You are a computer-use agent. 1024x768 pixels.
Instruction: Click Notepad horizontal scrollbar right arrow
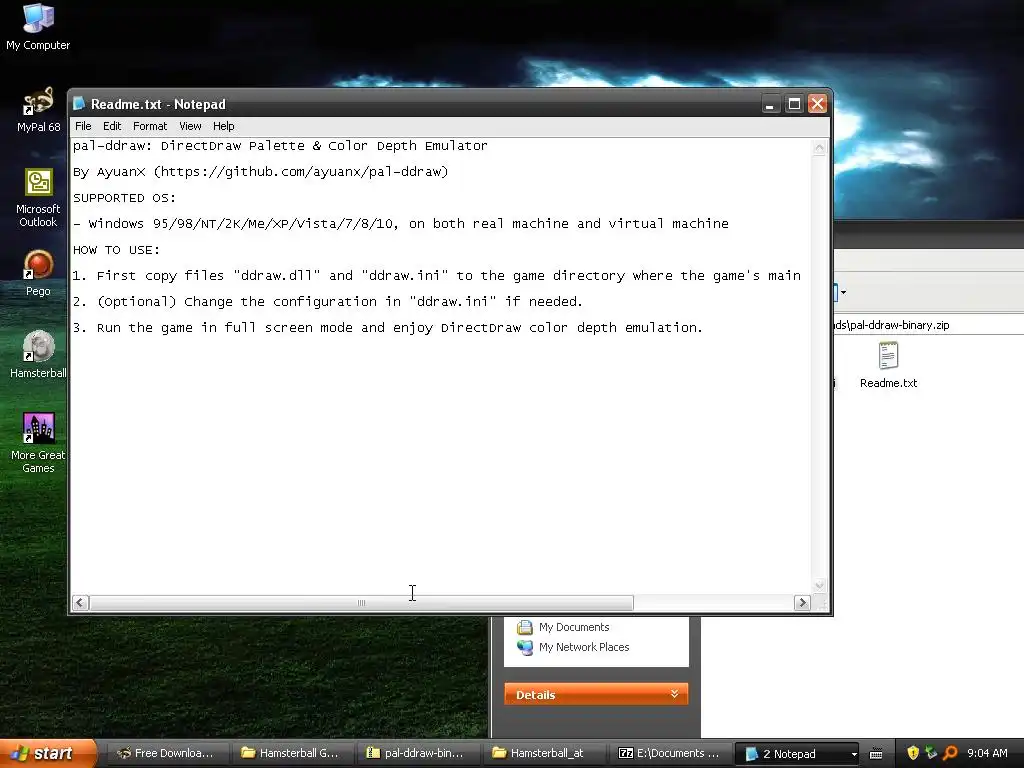coord(802,602)
